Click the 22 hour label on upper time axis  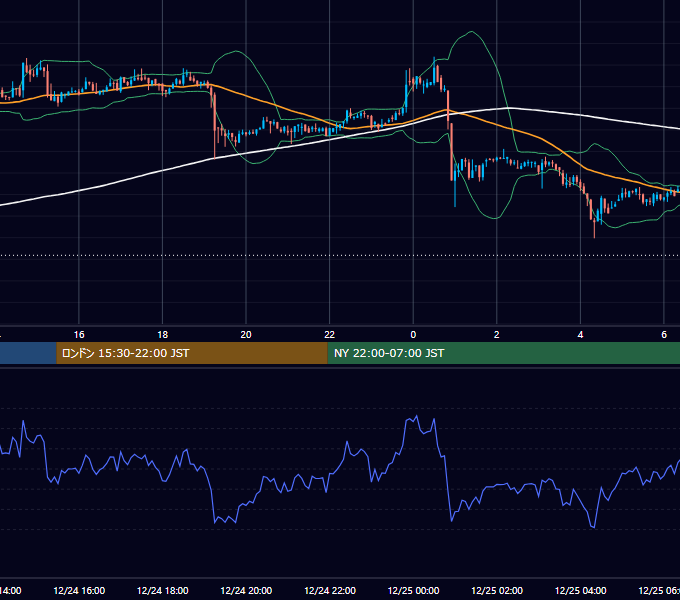(x=330, y=335)
